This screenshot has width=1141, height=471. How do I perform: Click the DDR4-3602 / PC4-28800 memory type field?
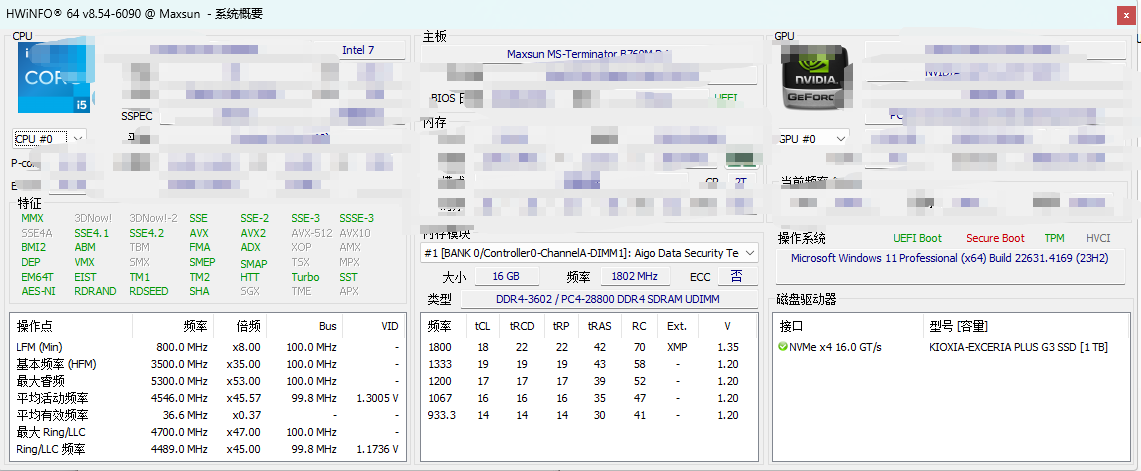[609, 299]
